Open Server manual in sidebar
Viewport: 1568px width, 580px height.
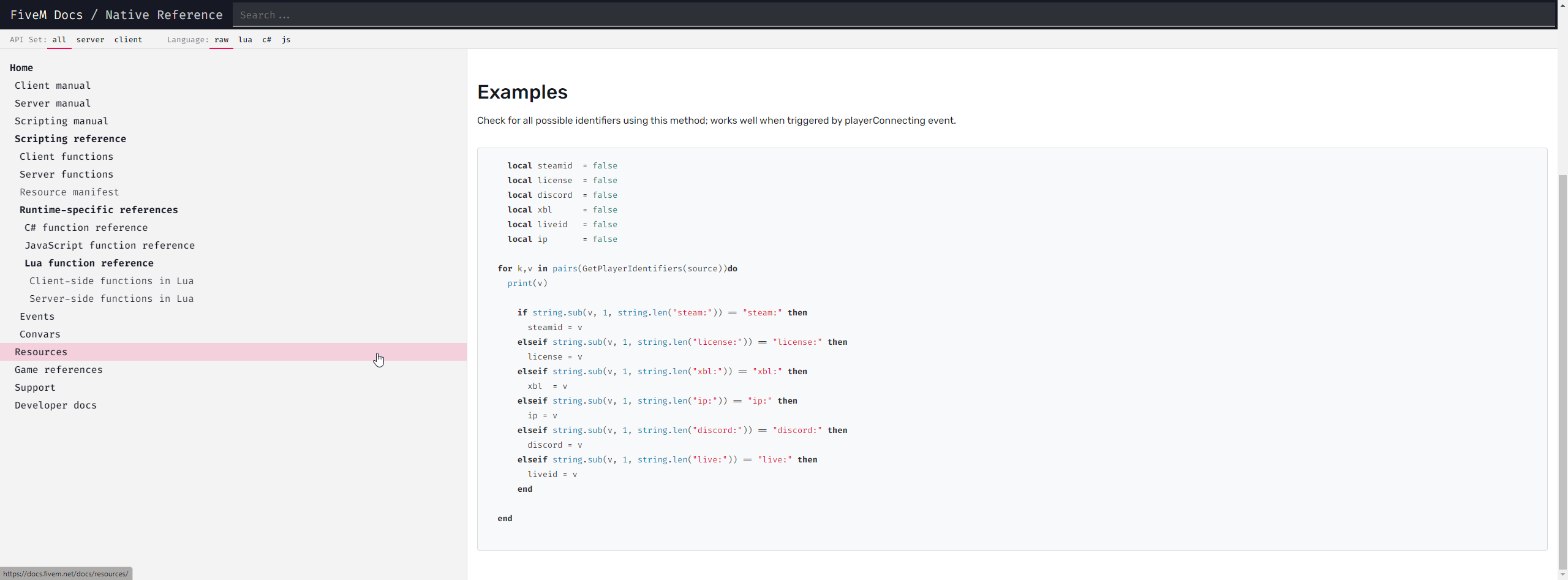[x=53, y=104]
